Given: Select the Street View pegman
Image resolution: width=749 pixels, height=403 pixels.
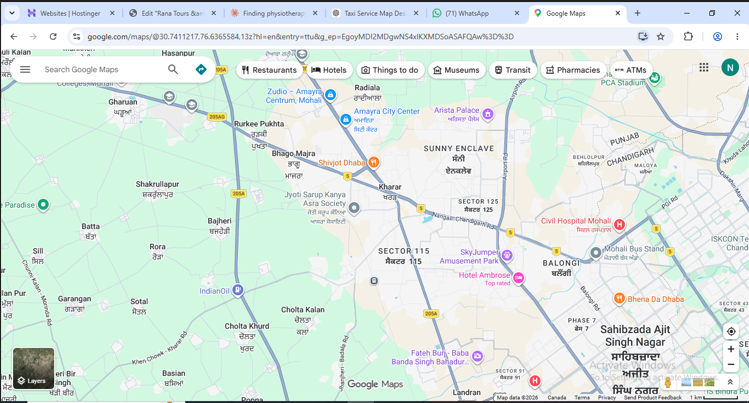Looking at the screenshot, I should coord(668,382).
